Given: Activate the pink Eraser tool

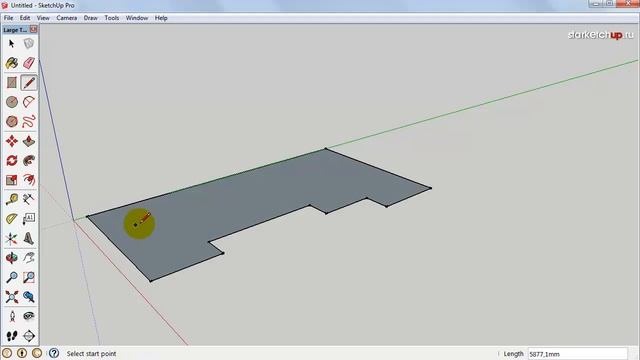Looking at the screenshot, I should point(29,63).
